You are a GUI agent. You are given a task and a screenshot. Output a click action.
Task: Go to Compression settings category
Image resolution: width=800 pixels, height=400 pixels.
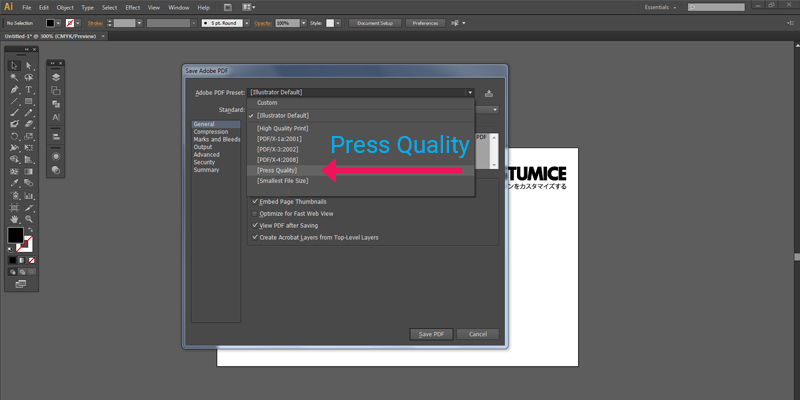(211, 132)
